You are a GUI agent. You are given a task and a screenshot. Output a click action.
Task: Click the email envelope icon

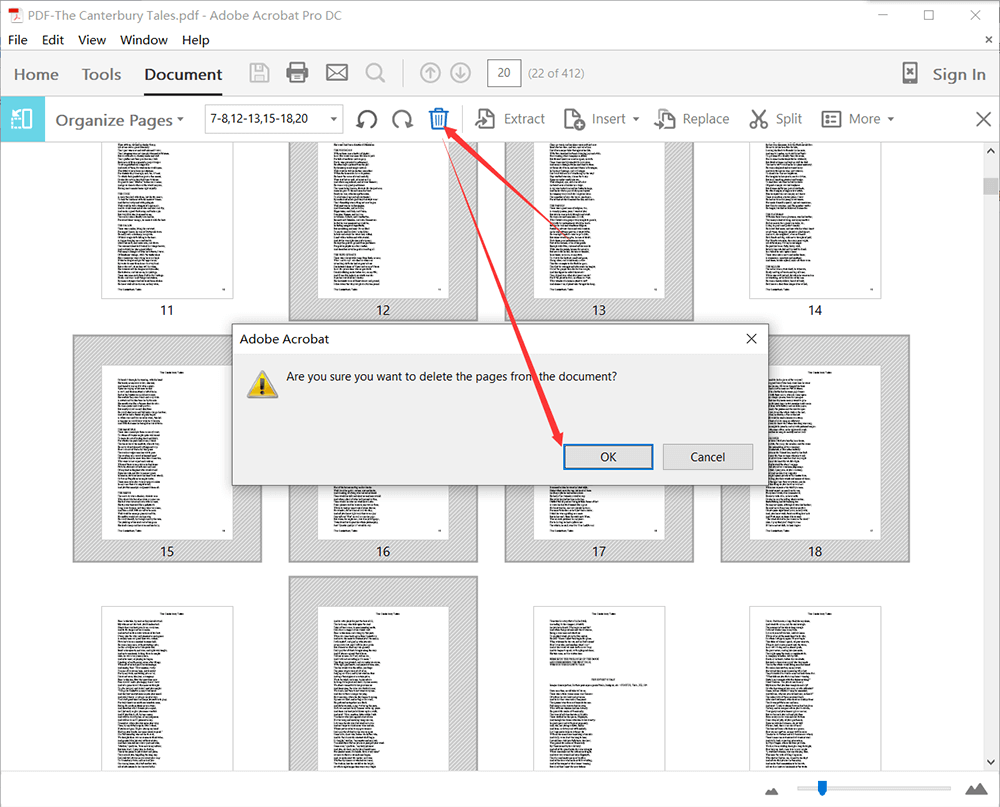337,73
